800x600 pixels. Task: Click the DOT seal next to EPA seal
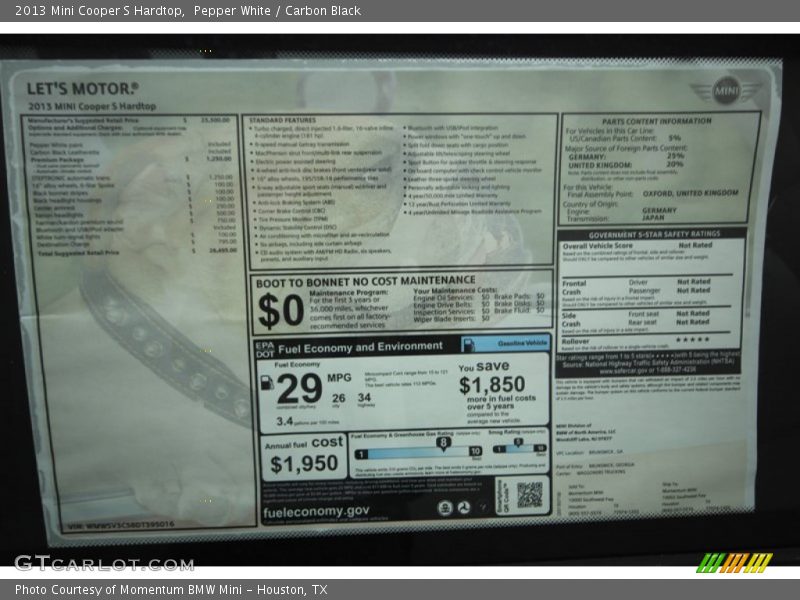tap(464, 508)
